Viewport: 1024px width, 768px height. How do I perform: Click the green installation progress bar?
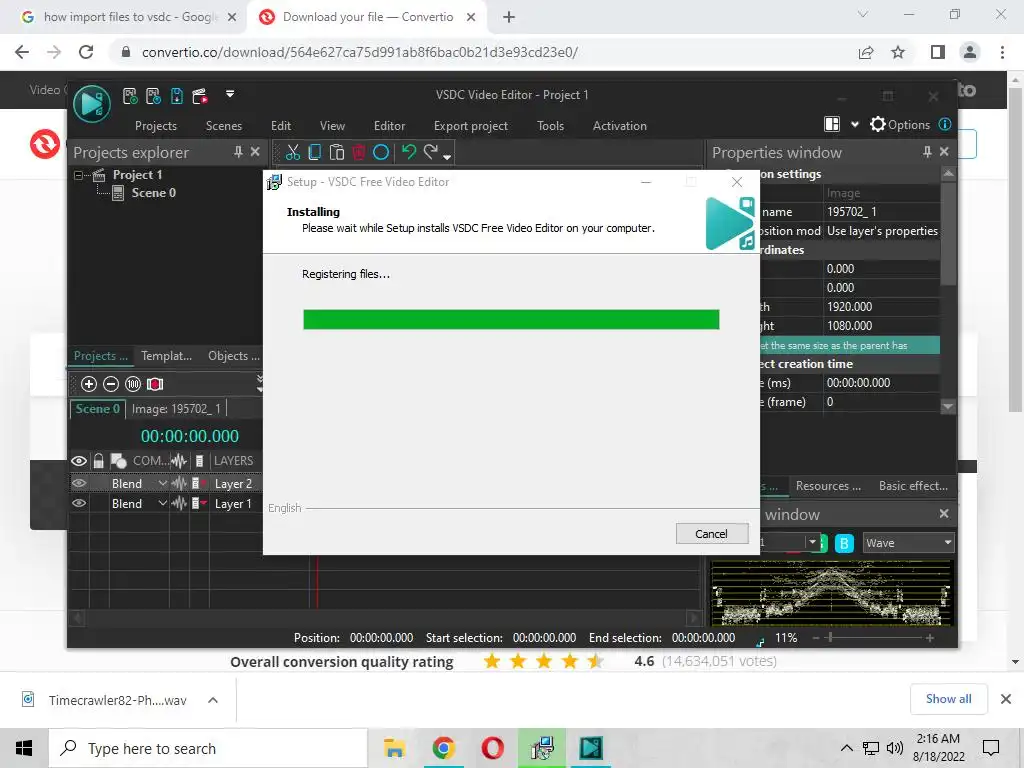[511, 319]
